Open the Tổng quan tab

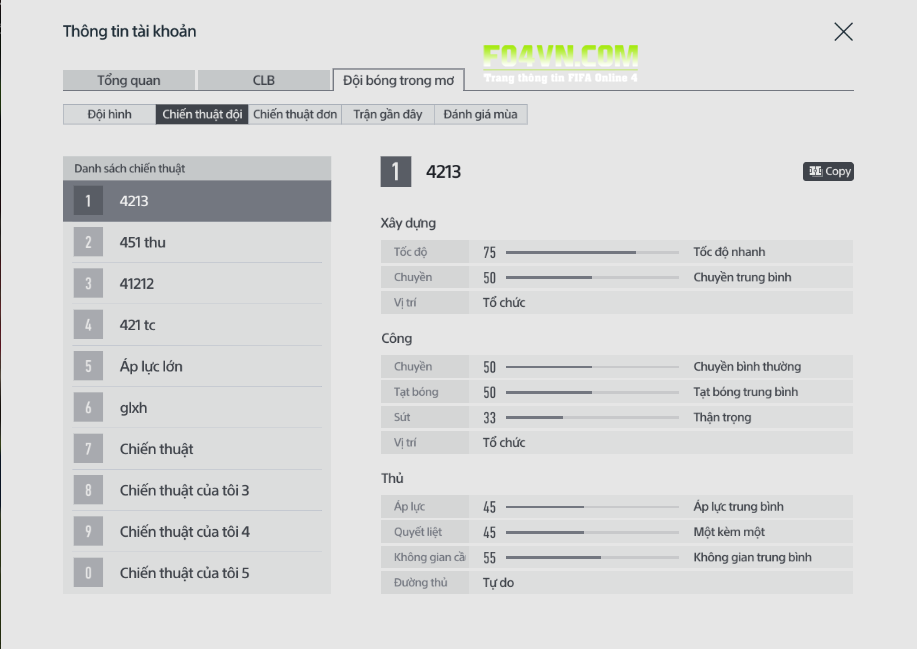[x=128, y=80]
